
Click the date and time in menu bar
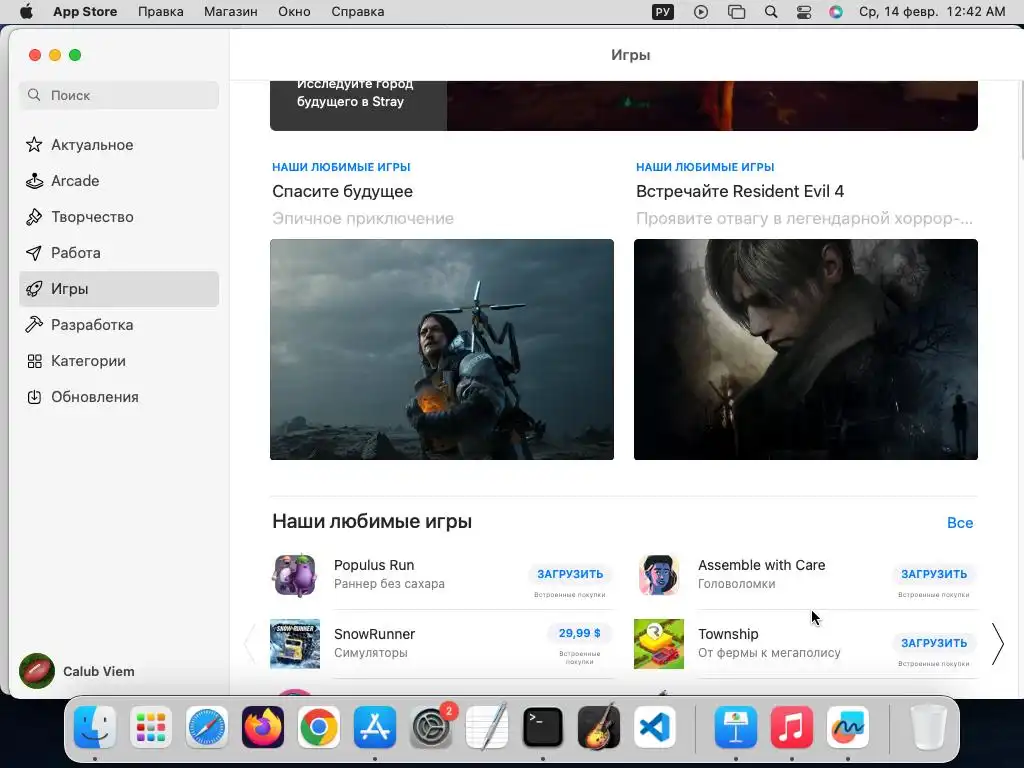click(932, 12)
